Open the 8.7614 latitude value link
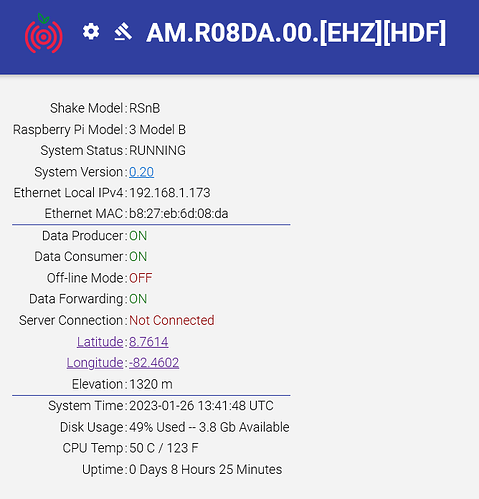479x499 pixels. point(149,342)
